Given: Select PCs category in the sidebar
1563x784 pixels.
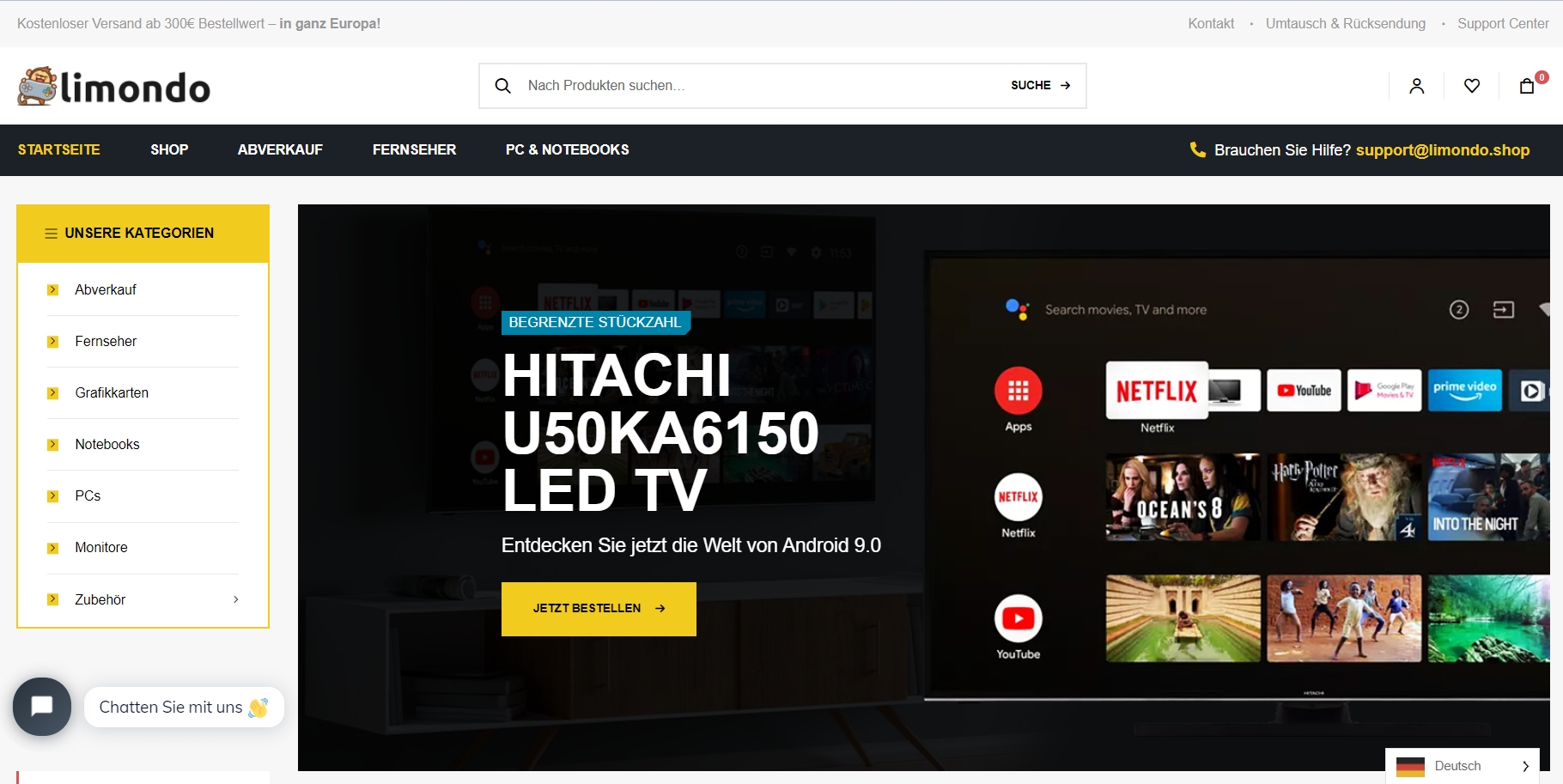Looking at the screenshot, I should tap(88, 496).
